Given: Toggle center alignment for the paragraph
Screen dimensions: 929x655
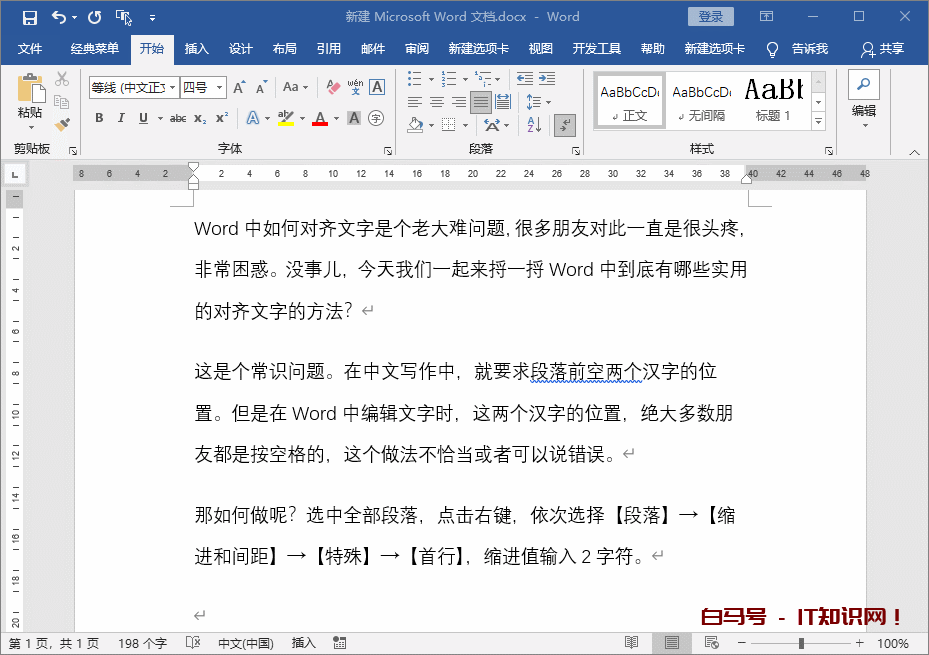Looking at the screenshot, I should 435,100.
